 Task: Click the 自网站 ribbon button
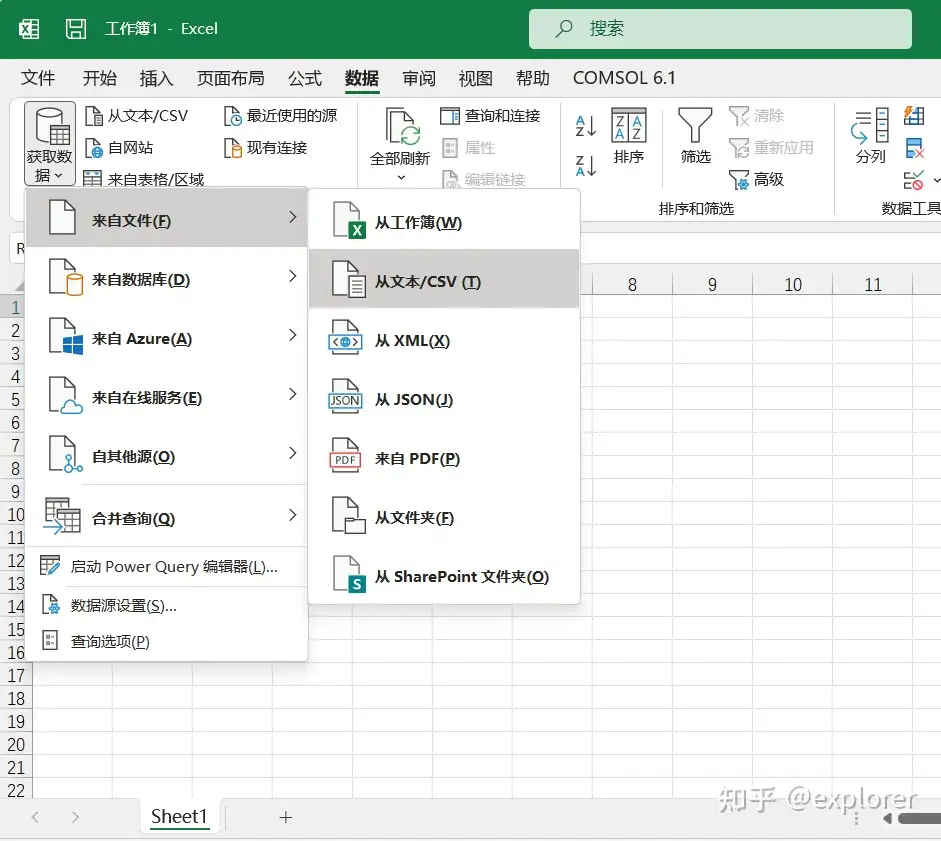[x=119, y=148]
